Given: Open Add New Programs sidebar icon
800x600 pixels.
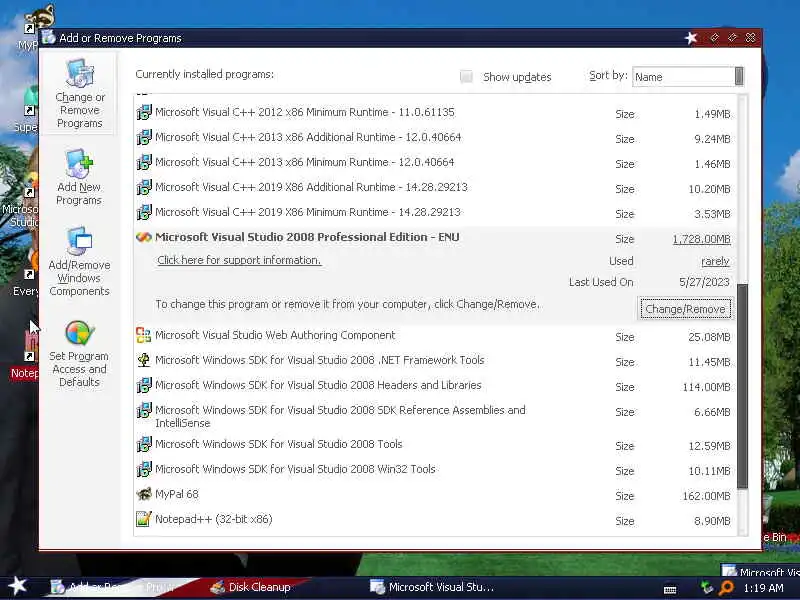Looking at the screenshot, I should click(80, 164).
